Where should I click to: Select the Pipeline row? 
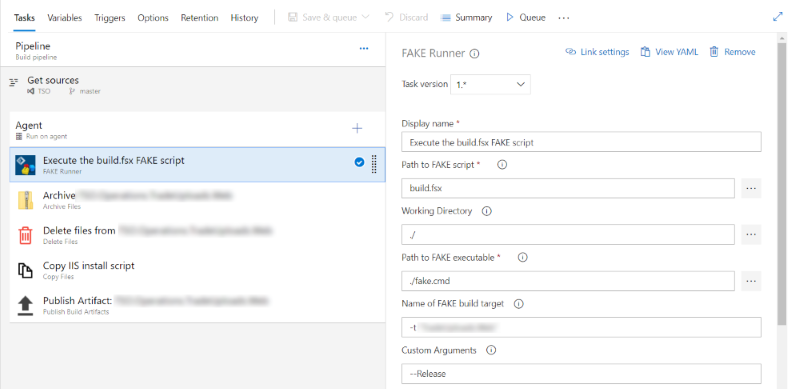pos(193,50)
